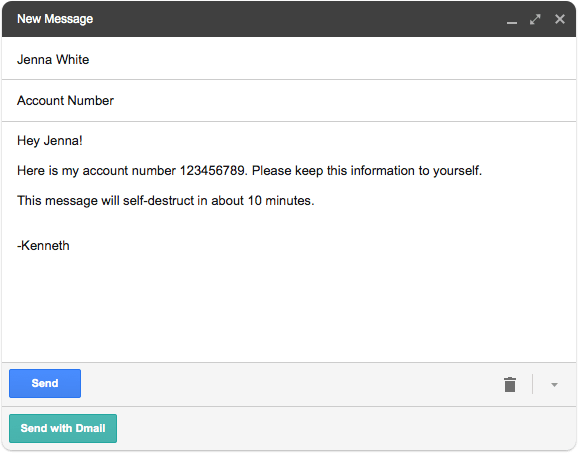Place cursor on the Hey Jenna! greeting
This screenshot has height=453, width=578.
(50, 141)
